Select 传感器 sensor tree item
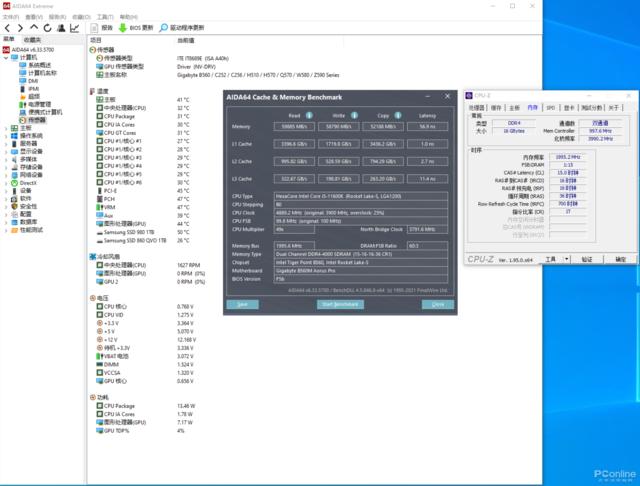 33,120
